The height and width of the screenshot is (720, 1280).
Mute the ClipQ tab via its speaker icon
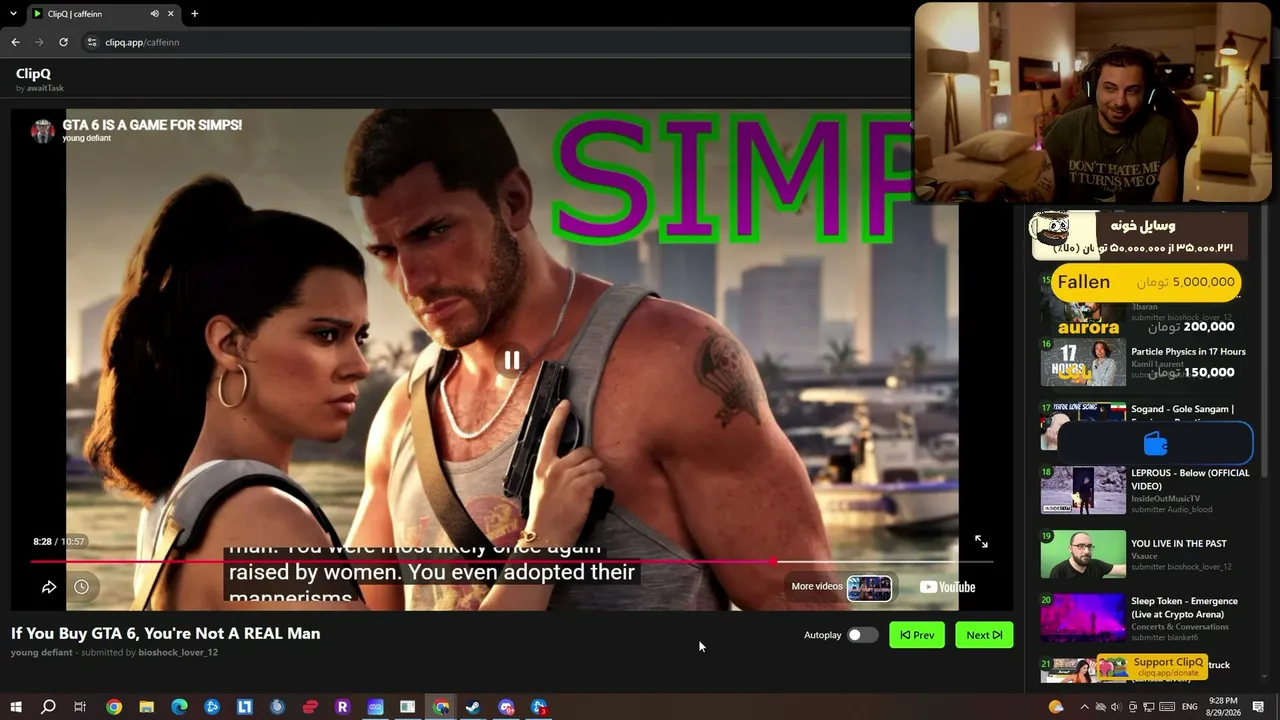coord(154,14)
